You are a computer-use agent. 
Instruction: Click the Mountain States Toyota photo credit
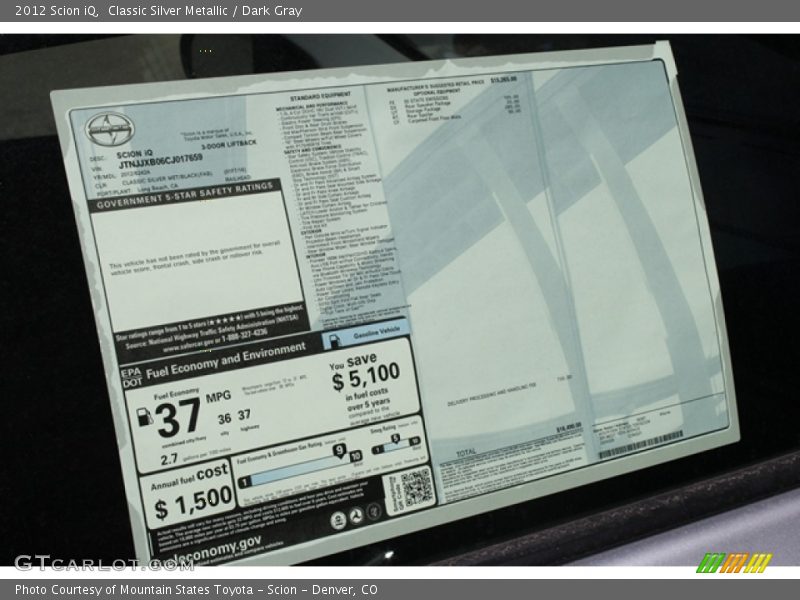(196, 590)
